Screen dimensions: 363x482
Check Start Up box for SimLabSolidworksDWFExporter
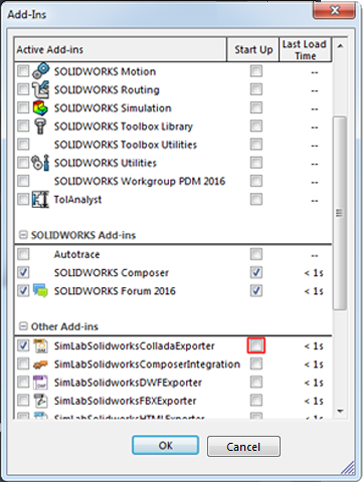click(256, 382)
